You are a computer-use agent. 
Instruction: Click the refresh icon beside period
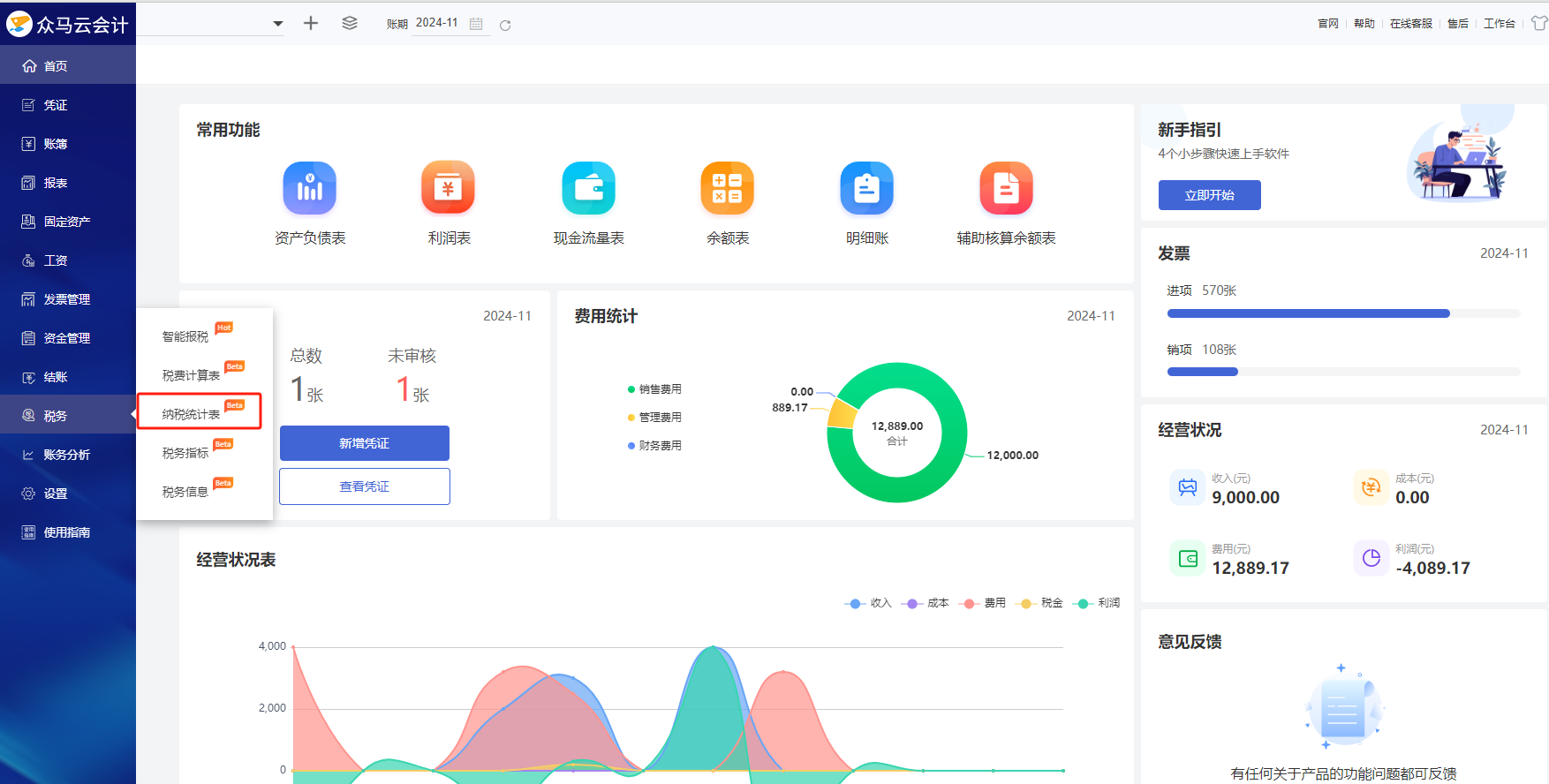pyautogui.click(x=505, y=25)
